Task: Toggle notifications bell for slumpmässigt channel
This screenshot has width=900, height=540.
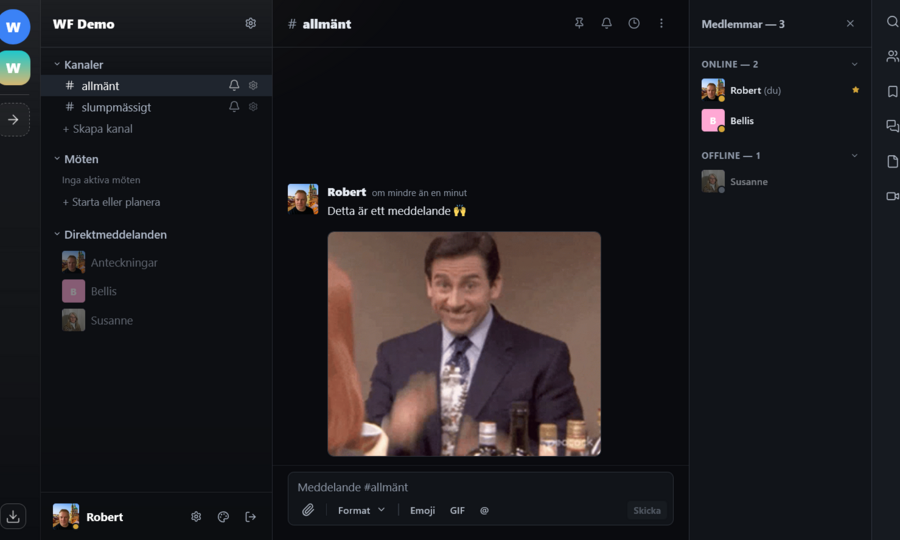Action: [234, 107]
